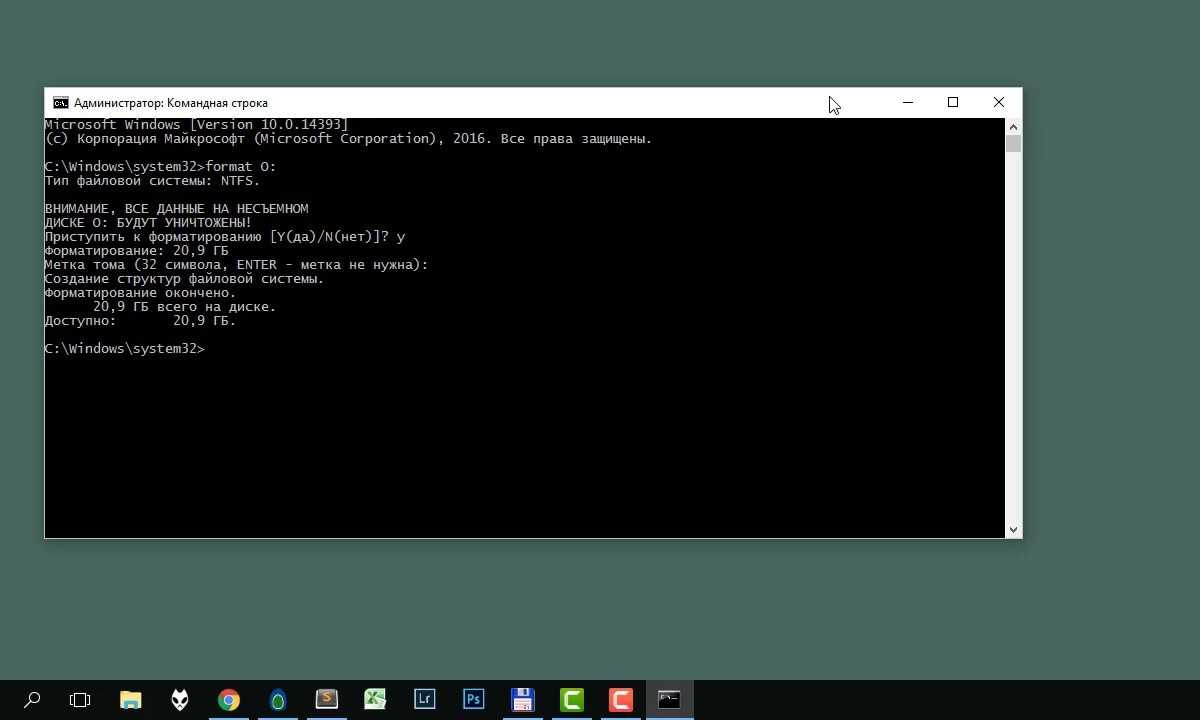Viewport: 1200px width, 720px height.
Task: Open foobar2000 from the taskbar
Action: pyautogui.click(x=179, y=700)
